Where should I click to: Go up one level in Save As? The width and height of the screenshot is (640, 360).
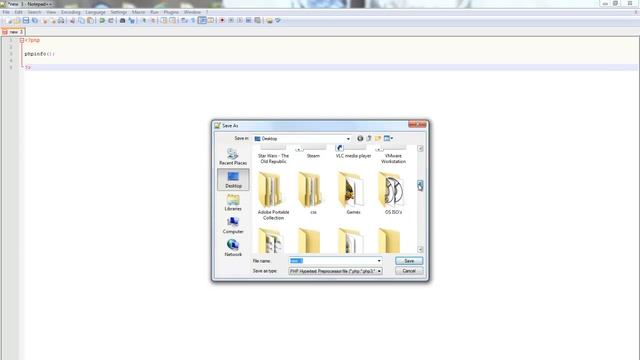pyautogui.click(x=369, y=139)
